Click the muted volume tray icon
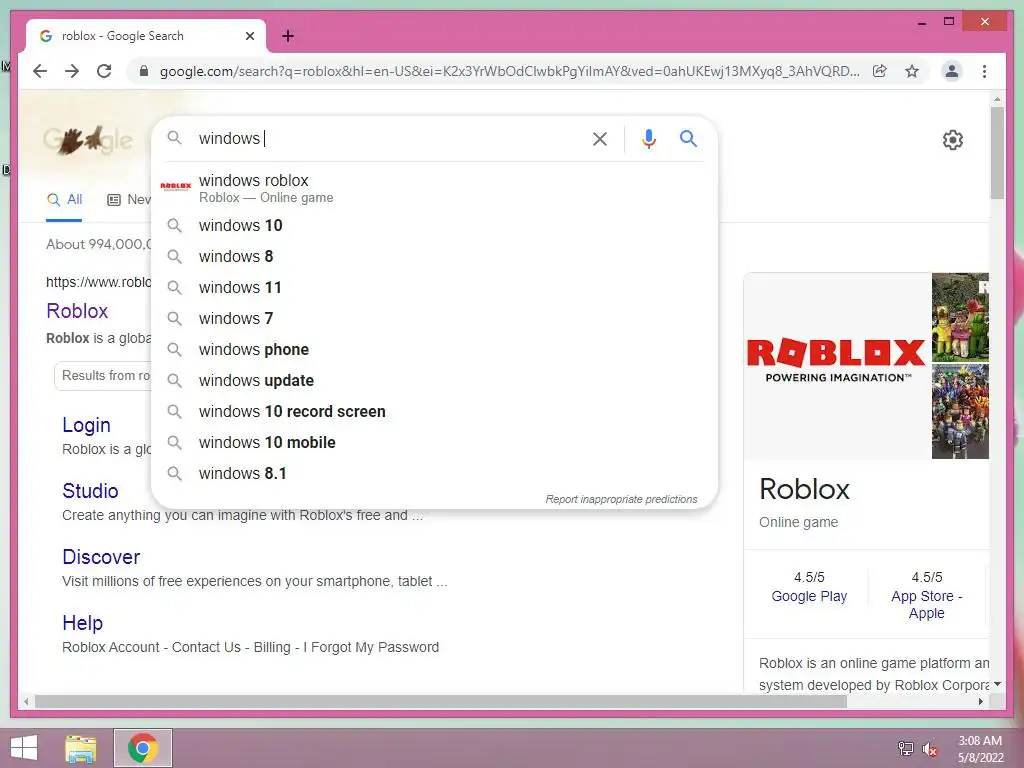 pos(930,749)
